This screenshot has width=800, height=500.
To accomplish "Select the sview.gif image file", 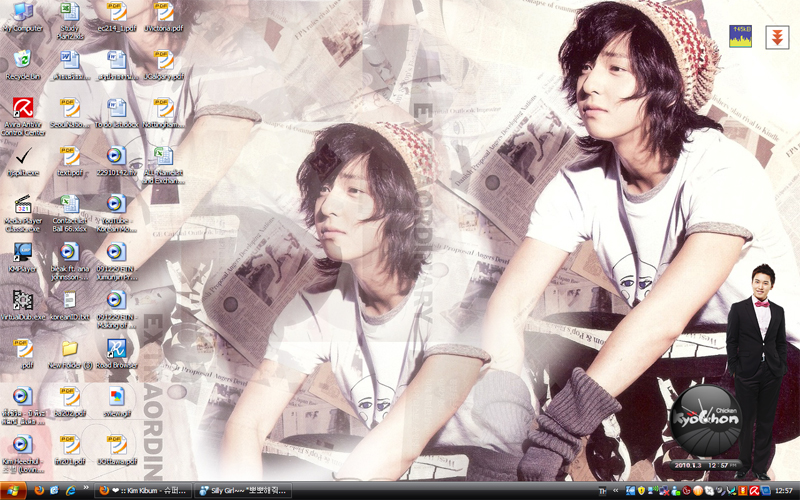I will tap(117, 402).
